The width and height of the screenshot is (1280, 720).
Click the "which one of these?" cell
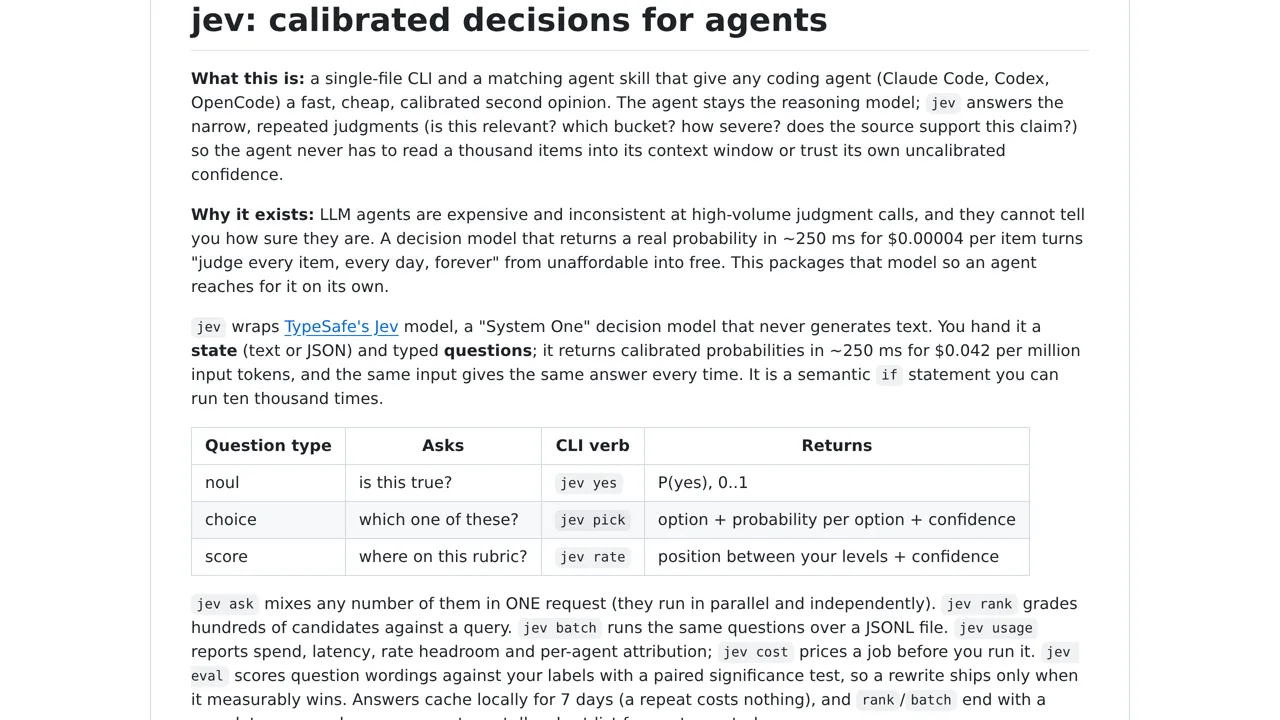click(443, 520)
